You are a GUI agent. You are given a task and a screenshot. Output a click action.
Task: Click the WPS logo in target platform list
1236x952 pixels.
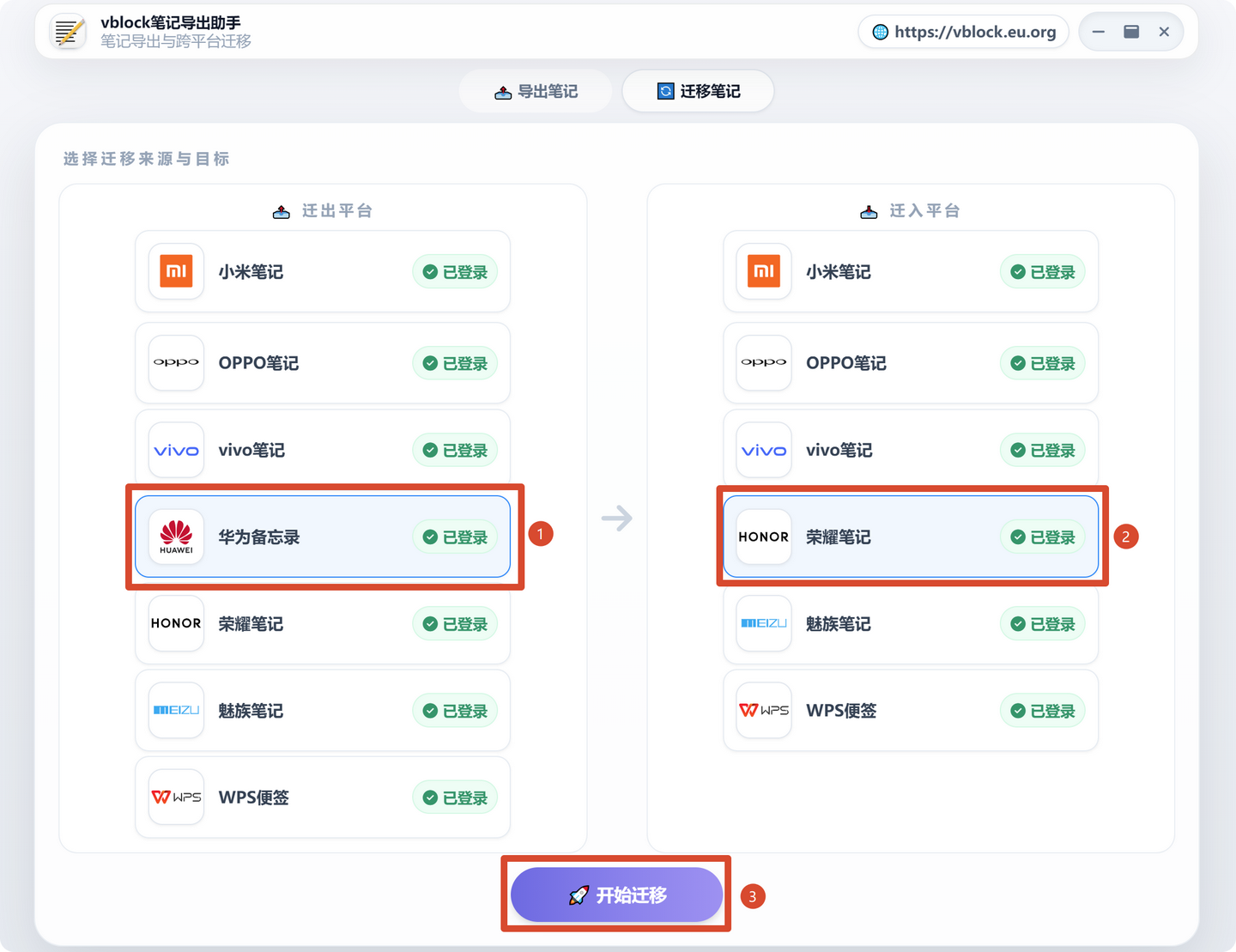(764, 710)
